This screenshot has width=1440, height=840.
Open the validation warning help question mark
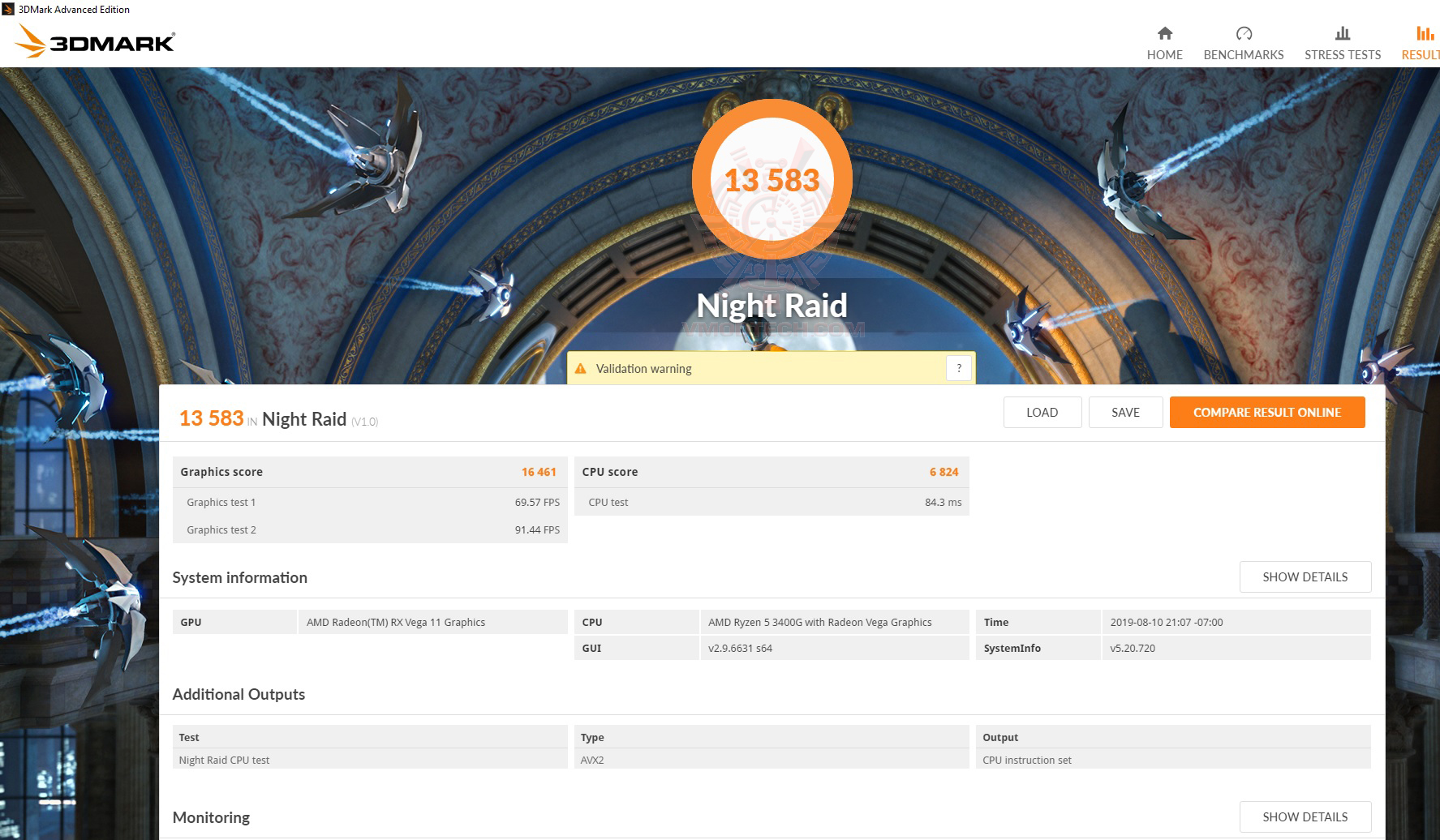(958, 368)
